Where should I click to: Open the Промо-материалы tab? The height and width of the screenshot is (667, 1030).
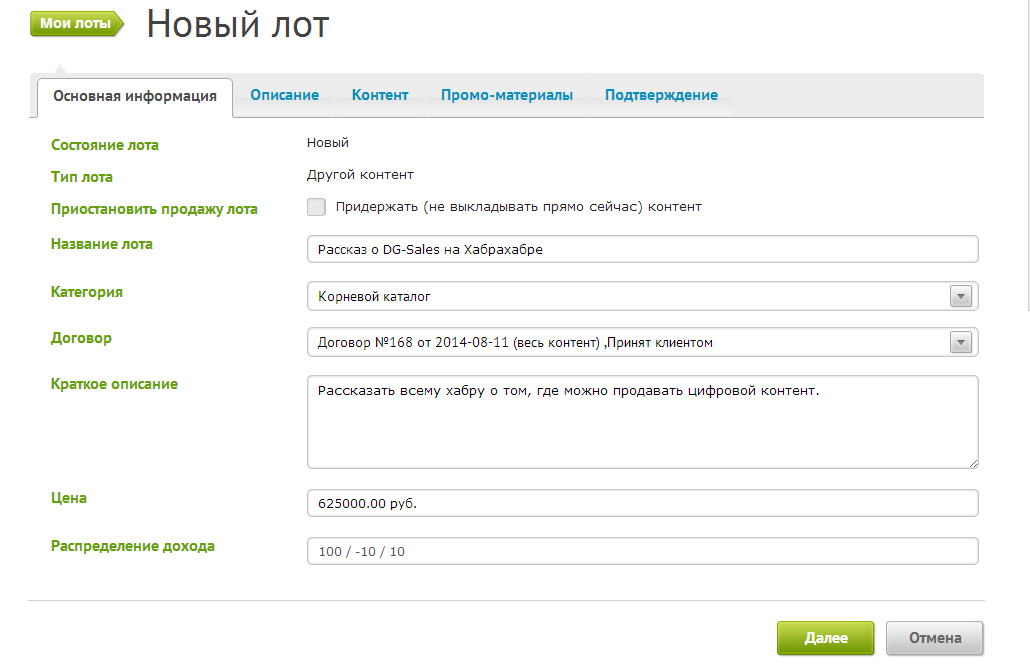[506, 94]
